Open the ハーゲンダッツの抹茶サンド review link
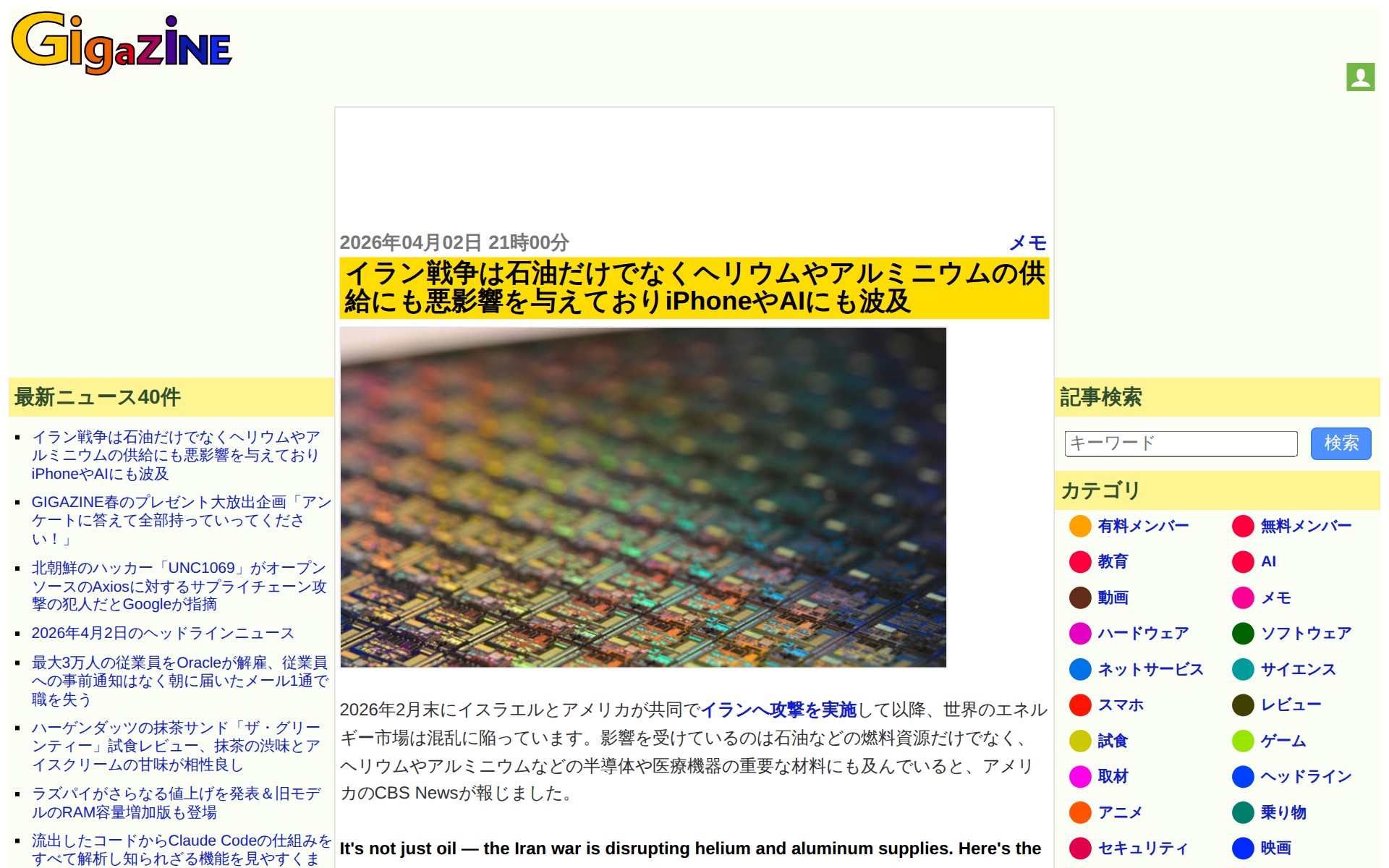The height and width of the screenshot is (868, 1389). coord(176,746)
